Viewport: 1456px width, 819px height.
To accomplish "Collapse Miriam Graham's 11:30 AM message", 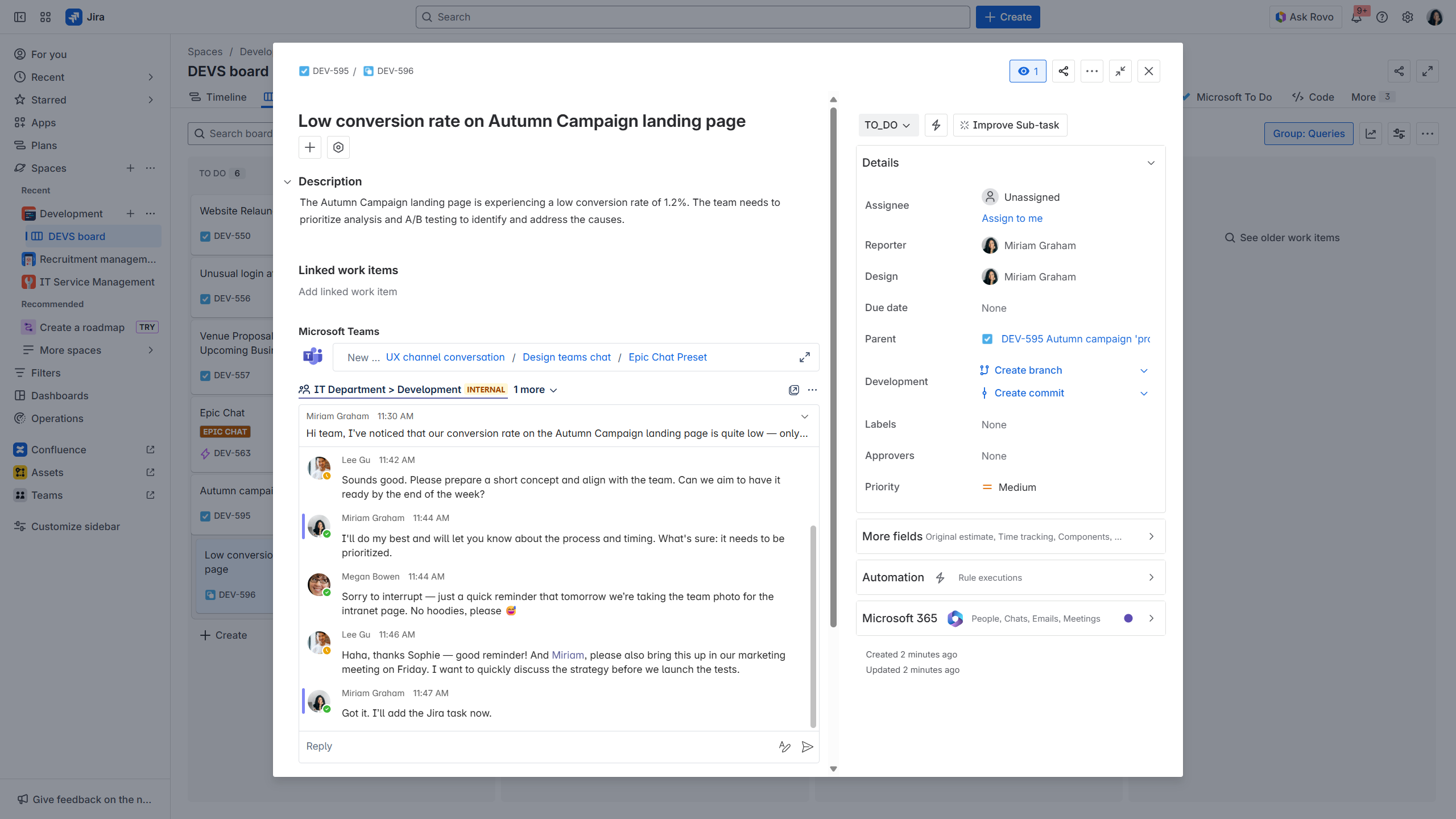I will (804, 416).
